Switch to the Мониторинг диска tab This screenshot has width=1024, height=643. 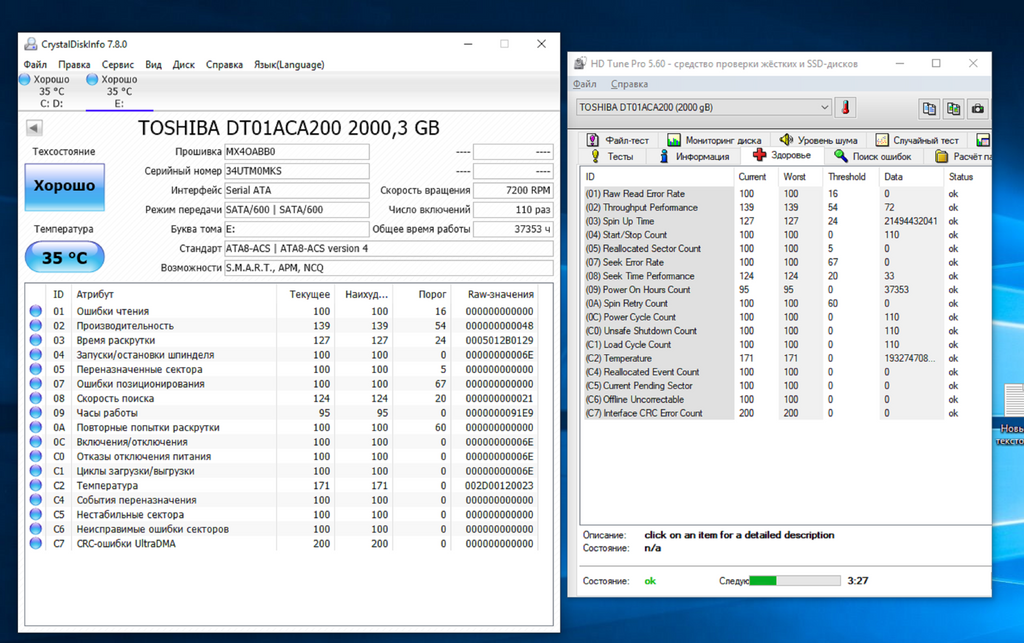(714, 140)
